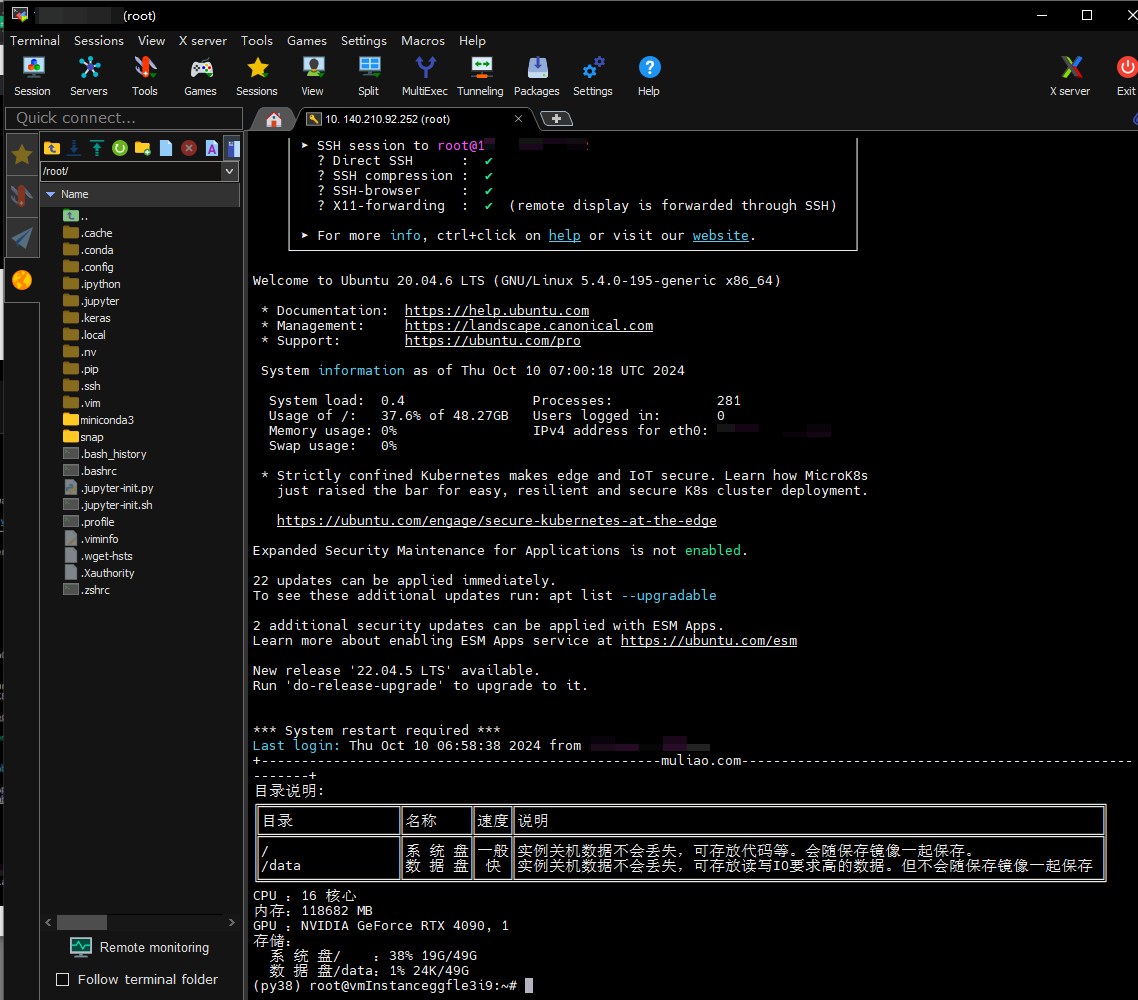Enable Follow terminal folder checkbox
The width and height of the screenshot is (1138, 1000).
(63, 980)
